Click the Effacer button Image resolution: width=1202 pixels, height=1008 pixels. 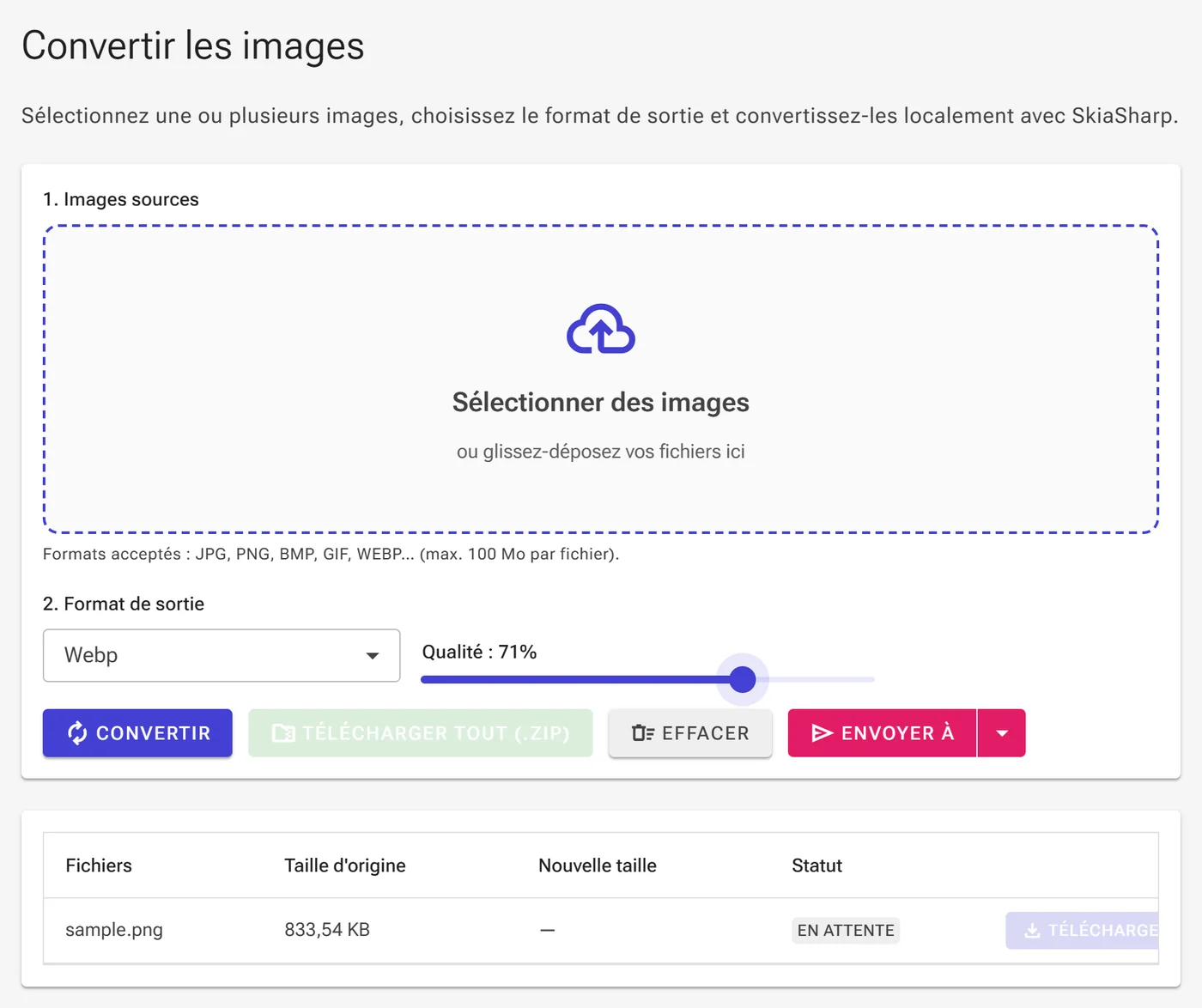coord(690,733)
